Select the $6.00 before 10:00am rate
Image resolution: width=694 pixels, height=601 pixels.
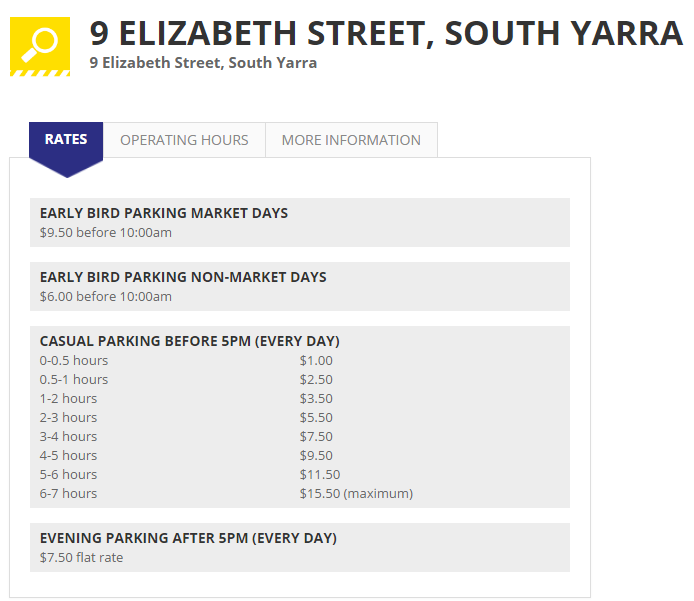click(106, 296)
